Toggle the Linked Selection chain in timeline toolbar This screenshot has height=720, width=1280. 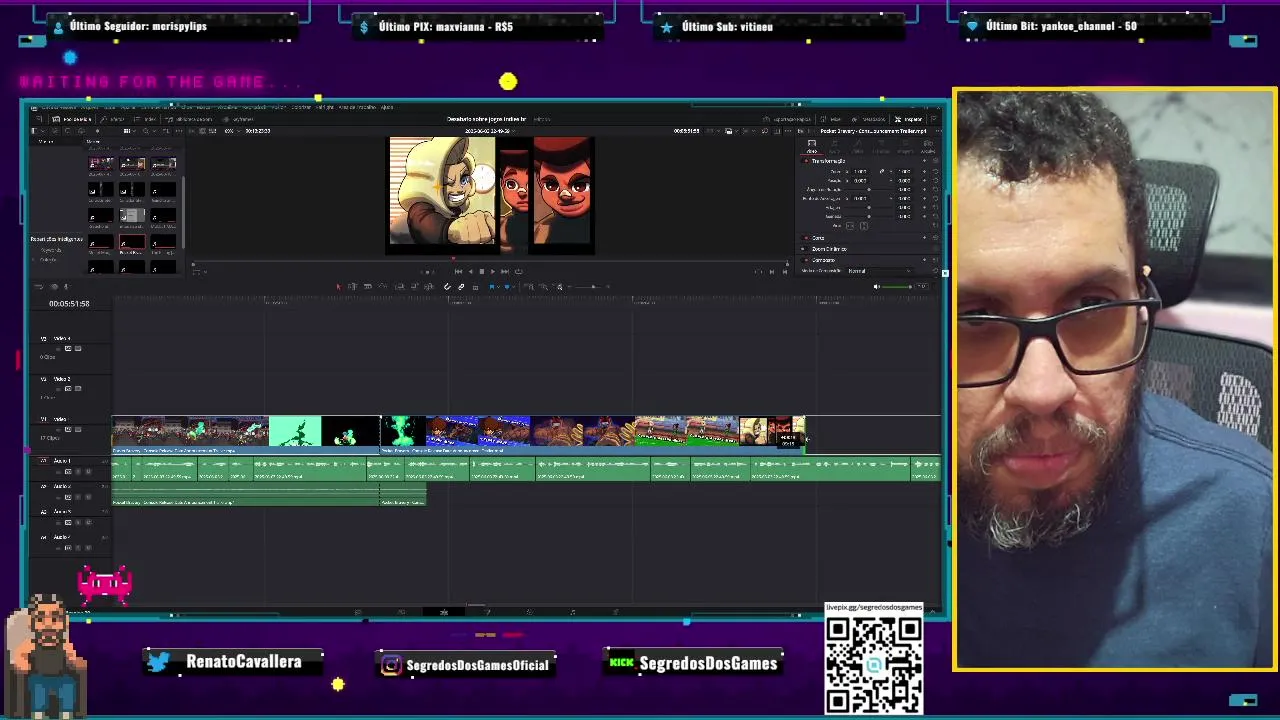[x=461, y=286]
